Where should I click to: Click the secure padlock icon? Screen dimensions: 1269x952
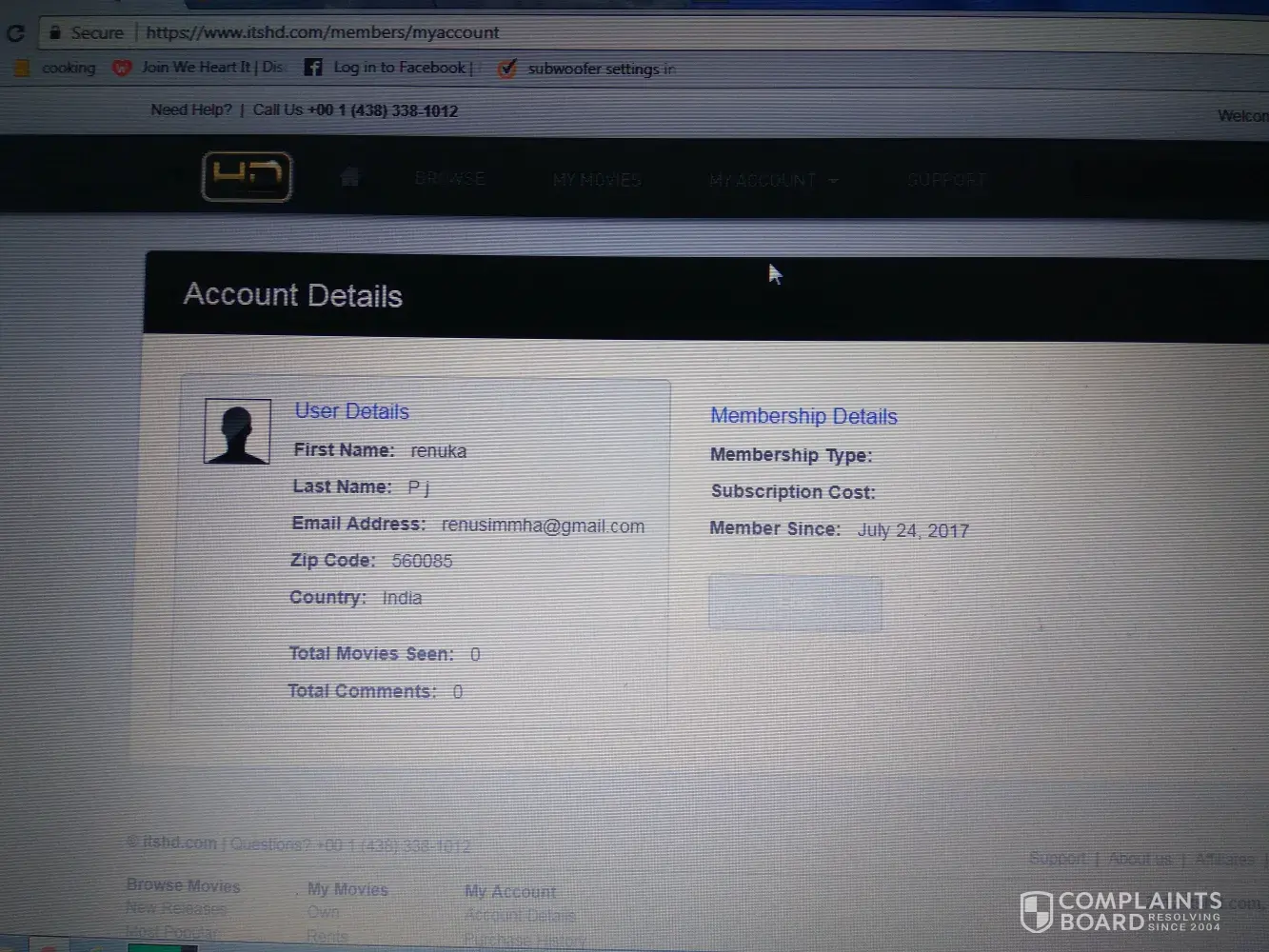click(x=55, y=32)
